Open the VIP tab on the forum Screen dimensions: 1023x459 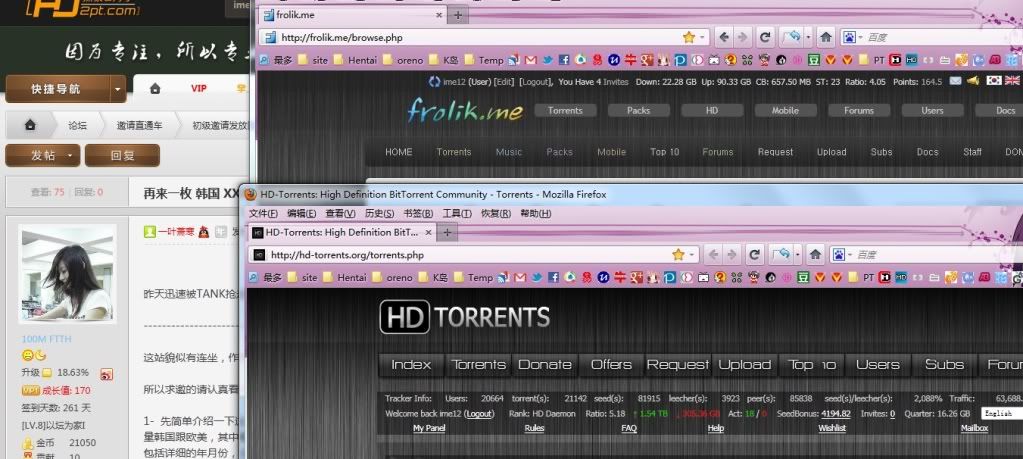[198, 89]
